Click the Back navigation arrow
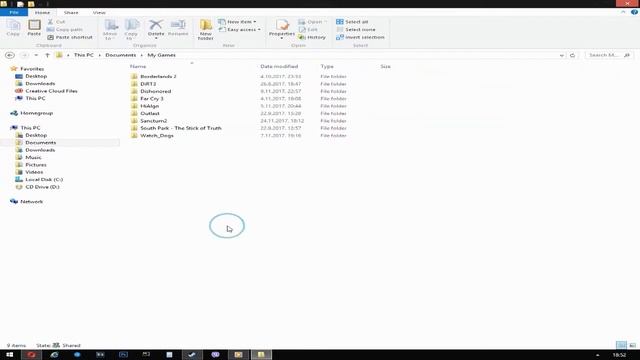 pos(10,55)
